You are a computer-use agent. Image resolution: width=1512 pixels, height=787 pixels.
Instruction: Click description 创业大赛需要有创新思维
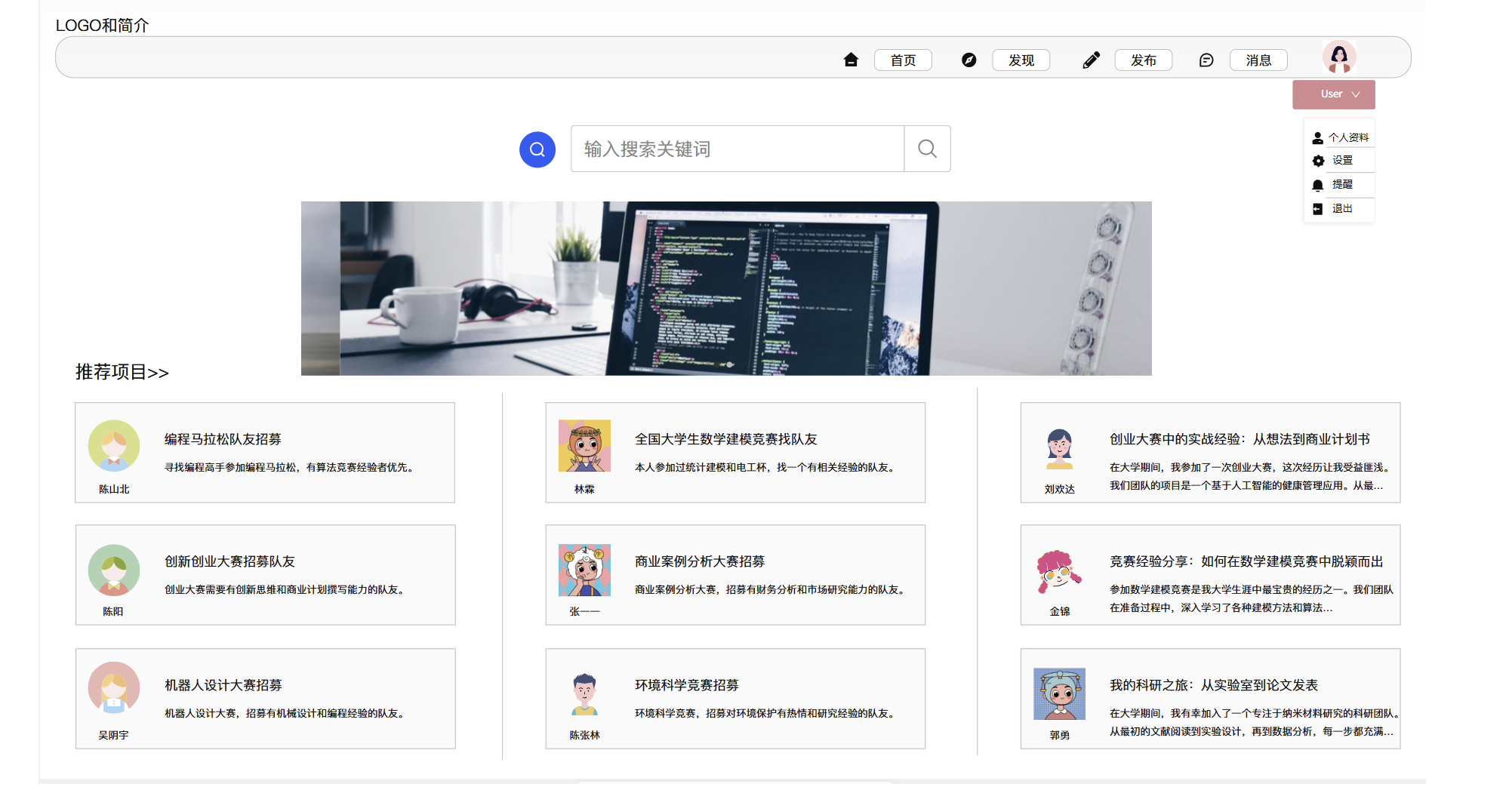pyautogui.click(x=286, y=590)
